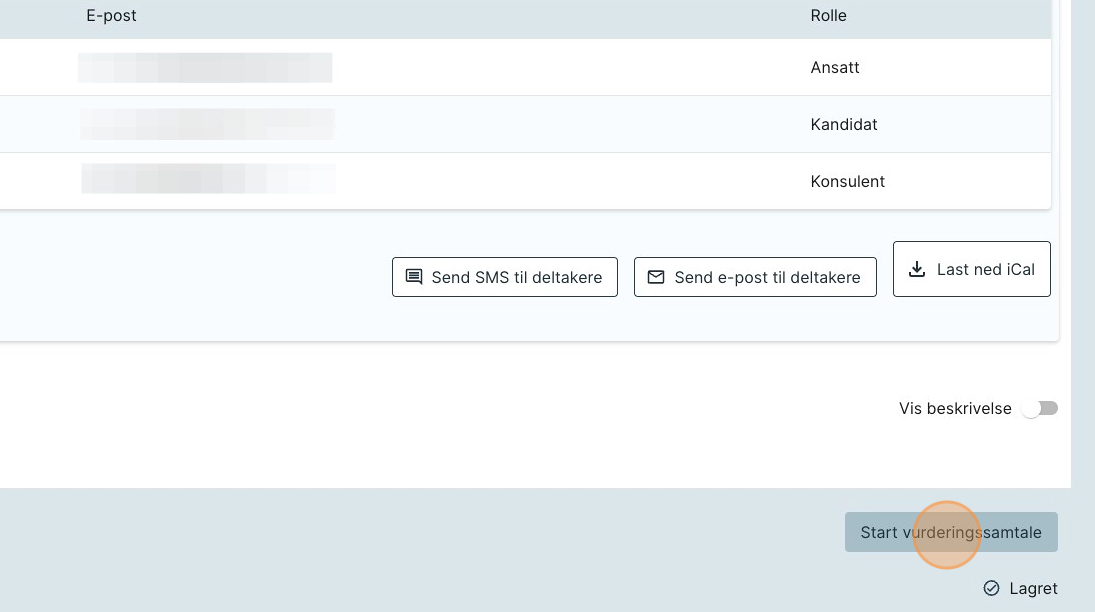Start the assessment with 'Start vurderingssamtale'
This screenshot has height=612, width=1095.
[x=950, y=532]
